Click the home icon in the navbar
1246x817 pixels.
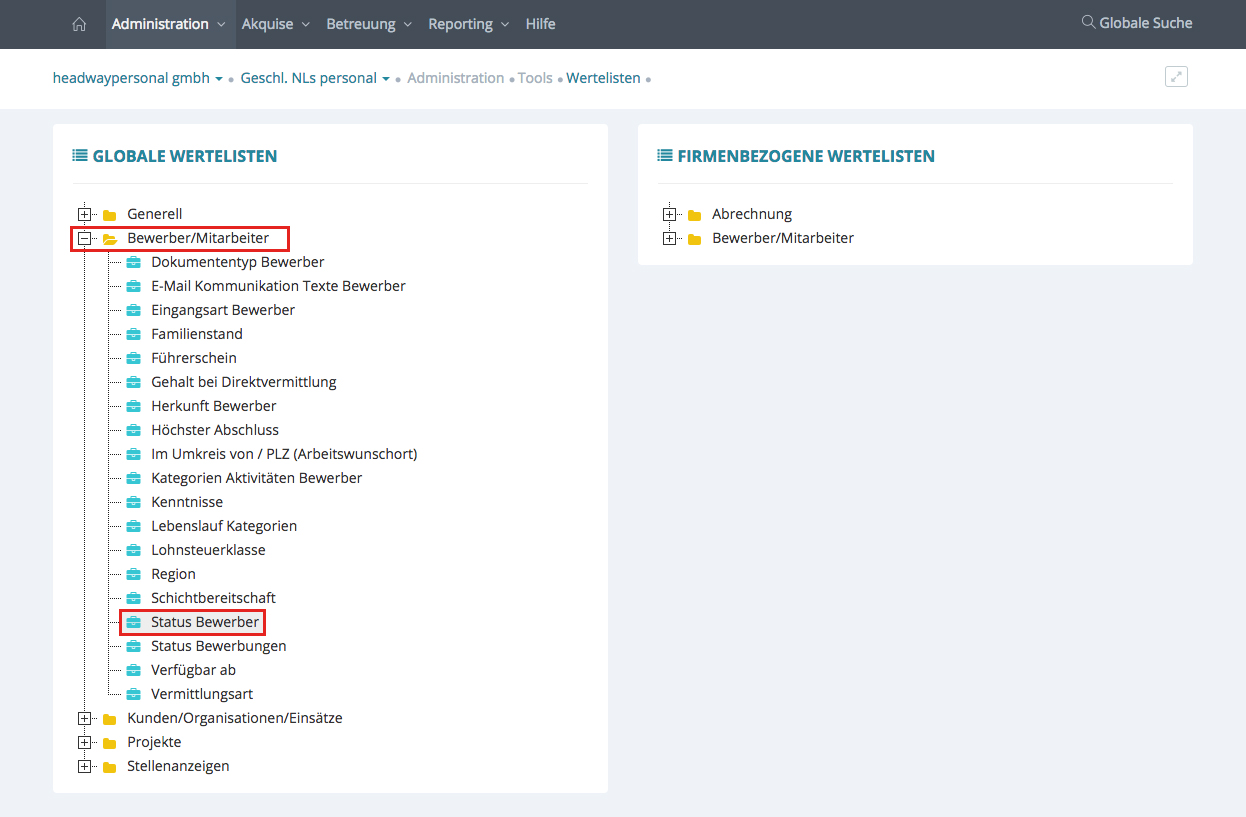[79, 24]
